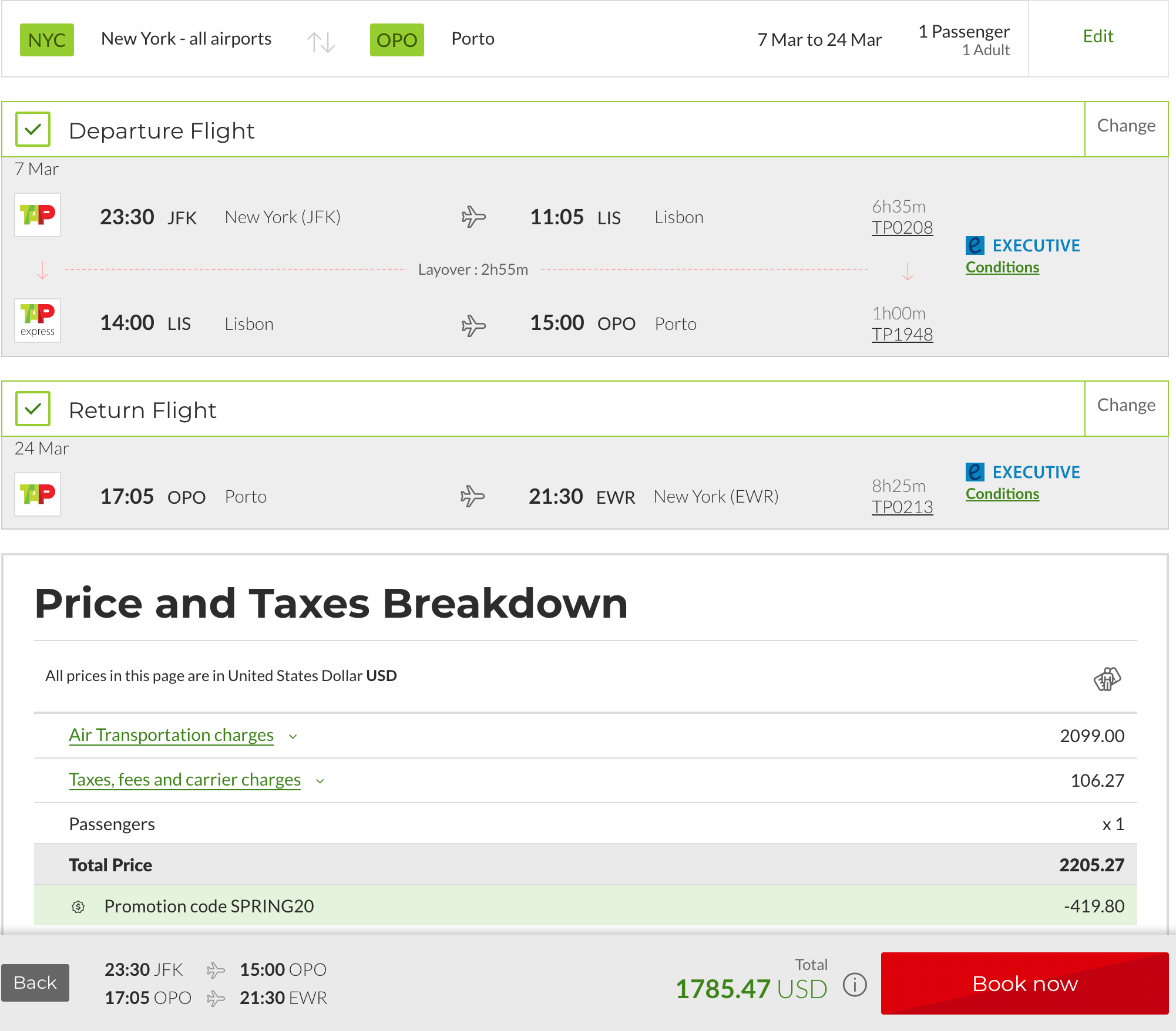Click the Executive class icon on departure
1176x1031 pixels.
pos(975,245)
